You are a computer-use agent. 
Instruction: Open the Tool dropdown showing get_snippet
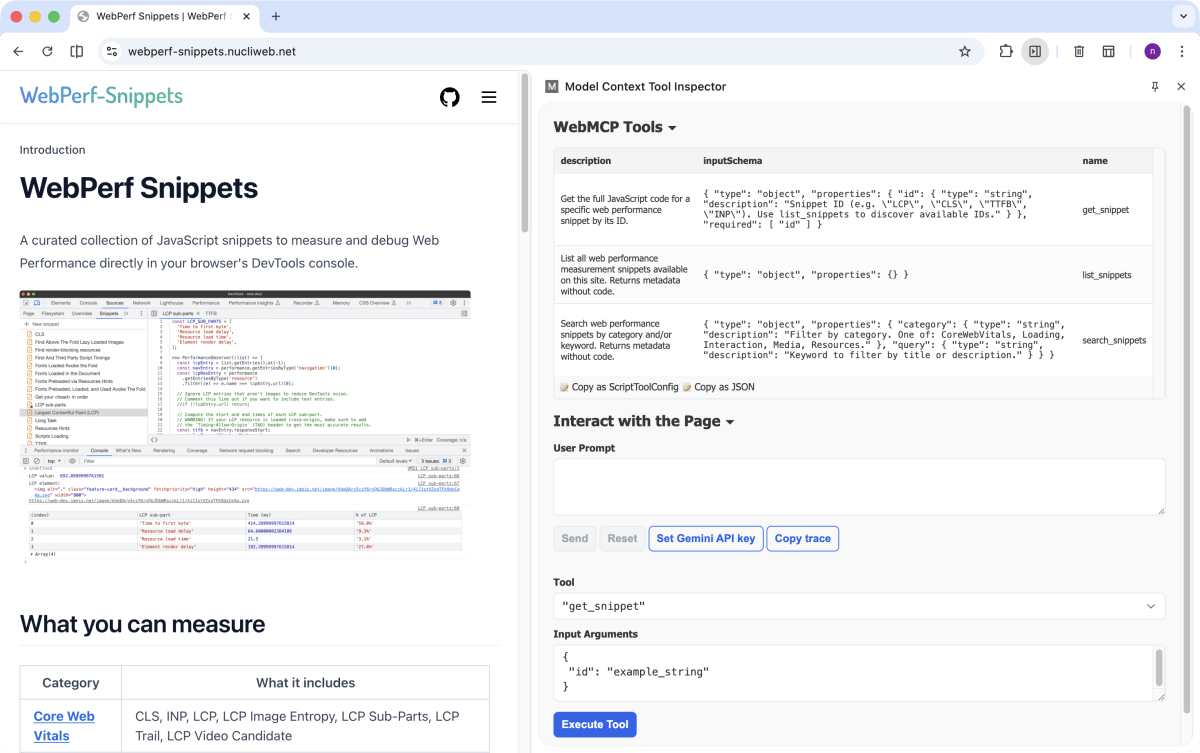(x=859, y=606)
